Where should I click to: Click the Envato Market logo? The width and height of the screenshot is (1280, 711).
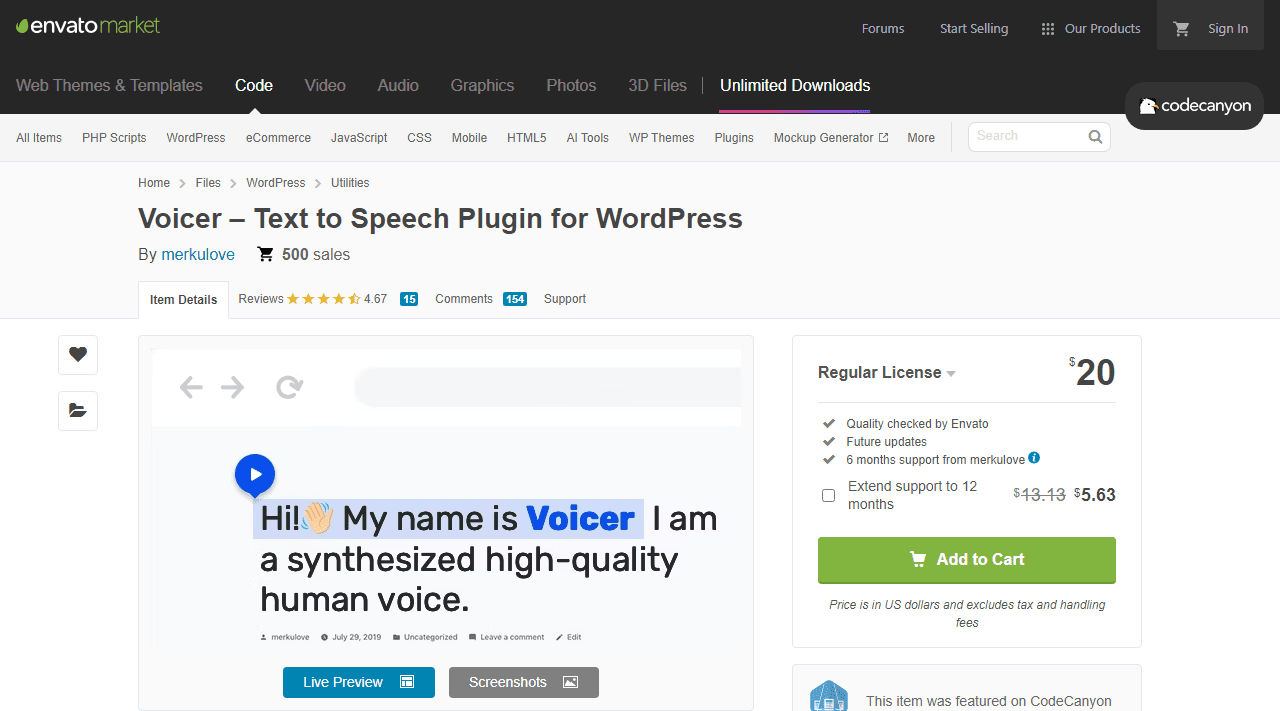tap(88, 26)
